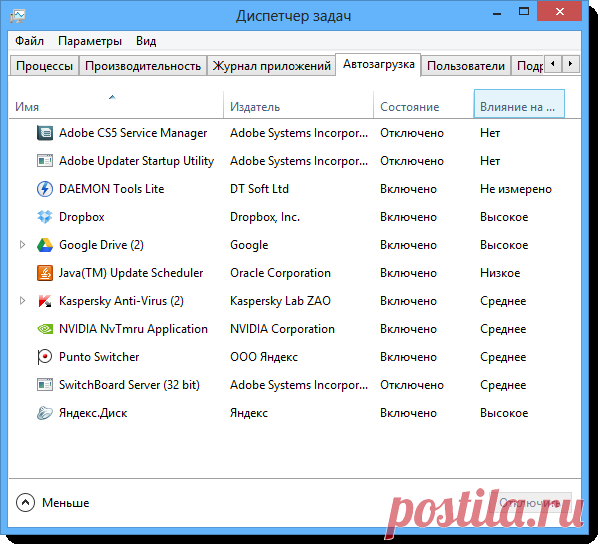Expand the Kaspersky Anti-Virus (2) group
604x550 pixels.
pos(23,301)
